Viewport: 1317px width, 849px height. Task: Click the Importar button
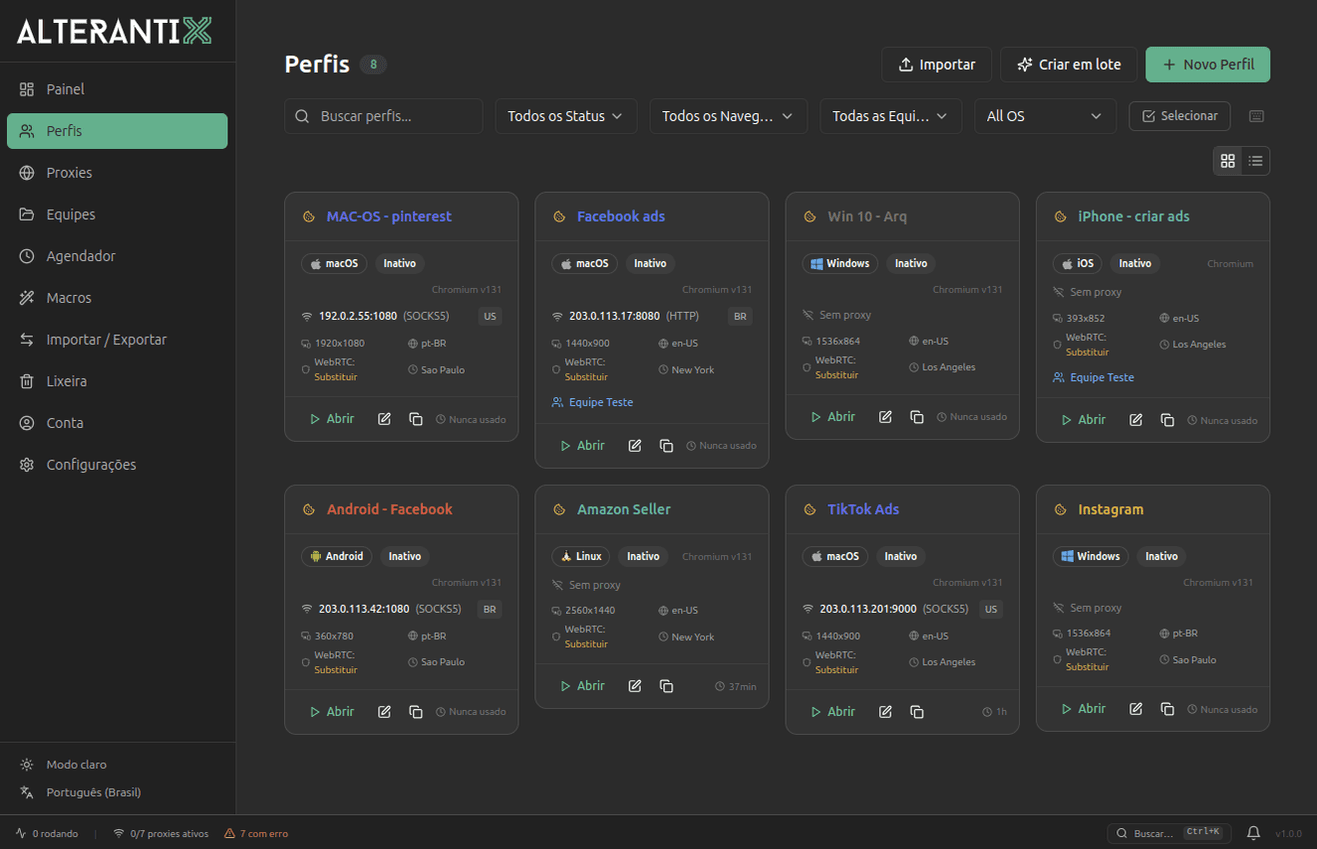click(x=936, y=64)
